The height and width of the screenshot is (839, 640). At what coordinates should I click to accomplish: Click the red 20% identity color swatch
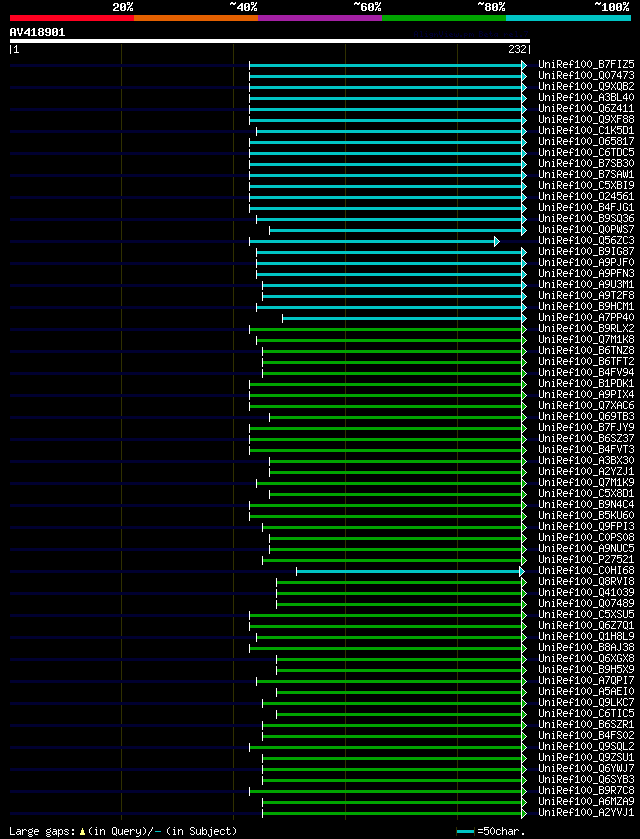click(x=72, y=18)
